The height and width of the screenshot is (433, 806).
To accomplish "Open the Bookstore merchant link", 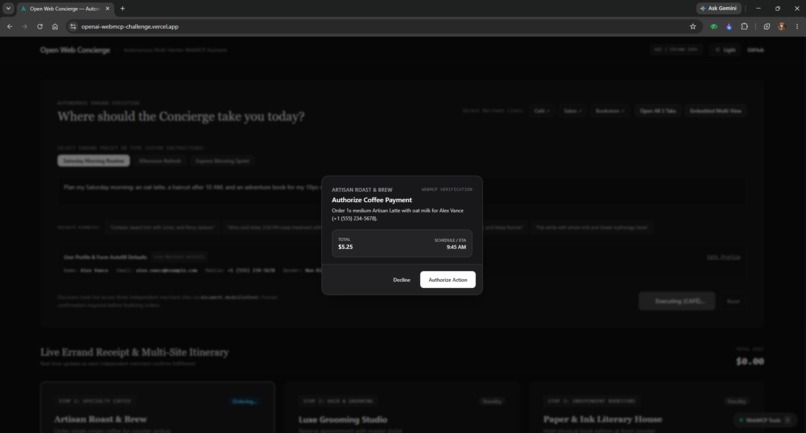I will [x=610, y=111].
